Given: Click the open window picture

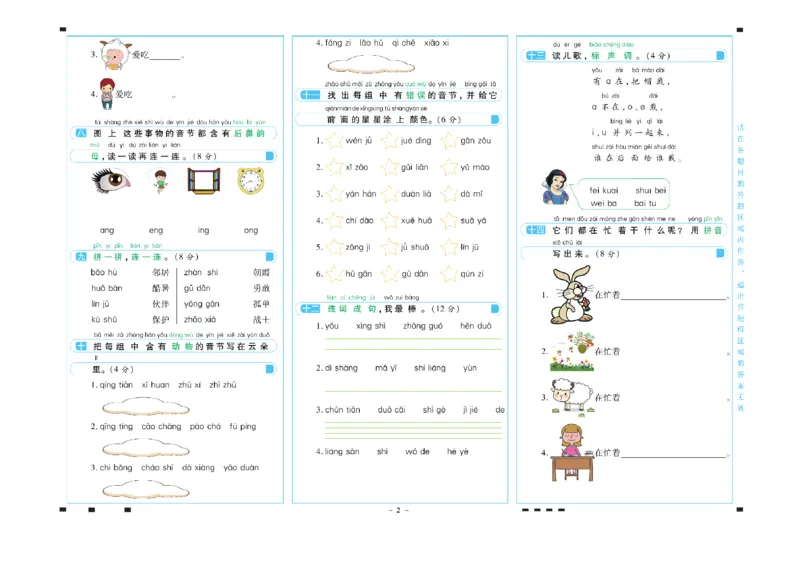Looking at the screenshot, I should pyautogui.click(x=204, y=181).
